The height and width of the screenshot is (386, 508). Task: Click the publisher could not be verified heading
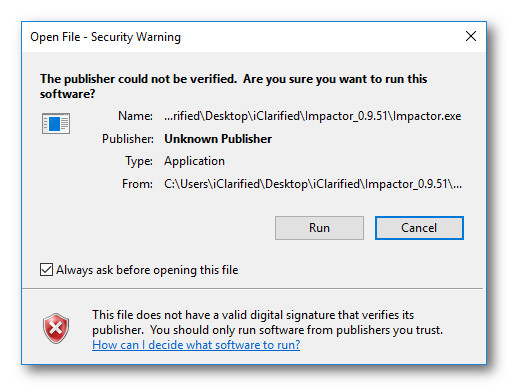[x=233, y=86]
